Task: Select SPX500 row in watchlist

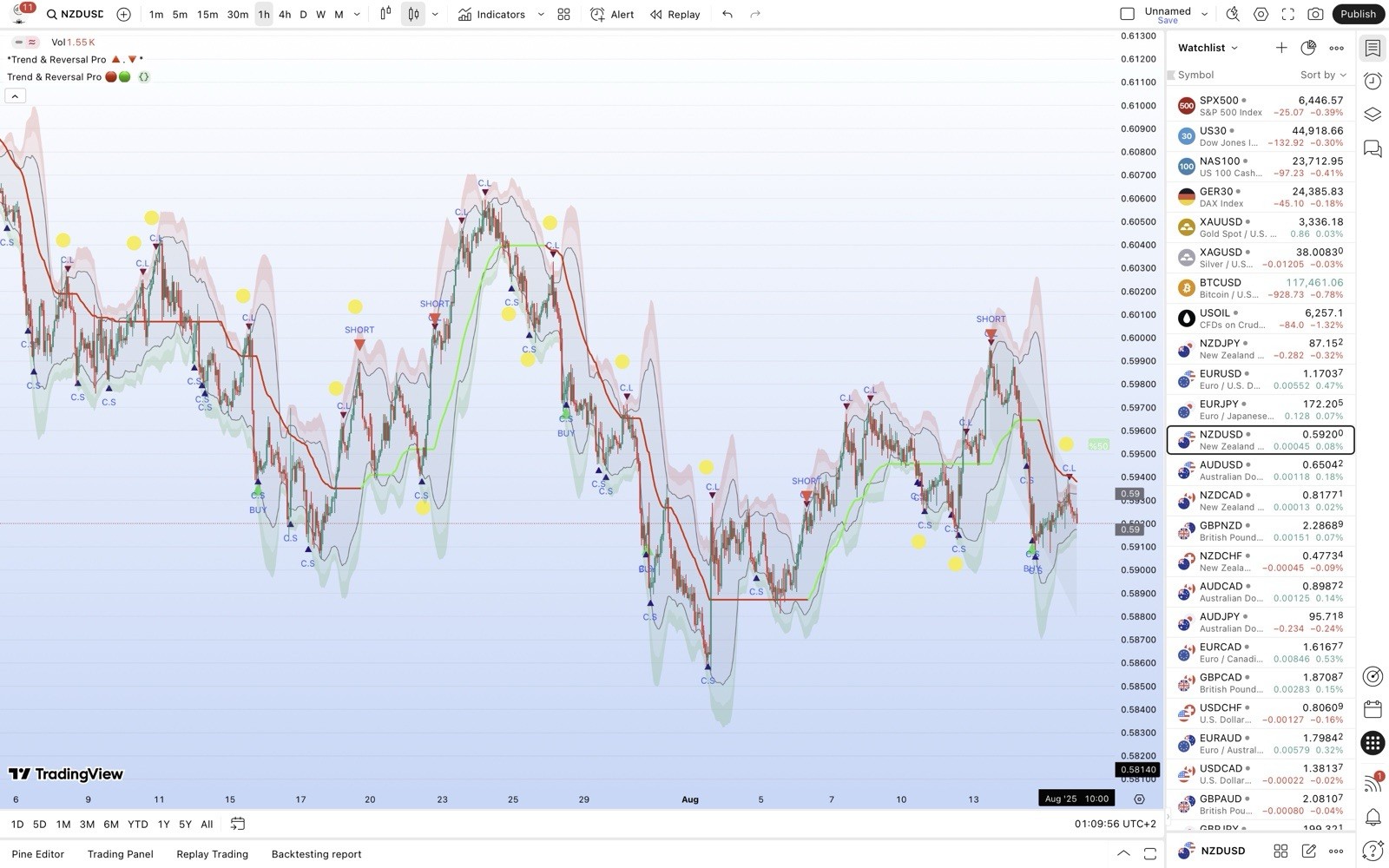Action: (x=1261, y=106)
